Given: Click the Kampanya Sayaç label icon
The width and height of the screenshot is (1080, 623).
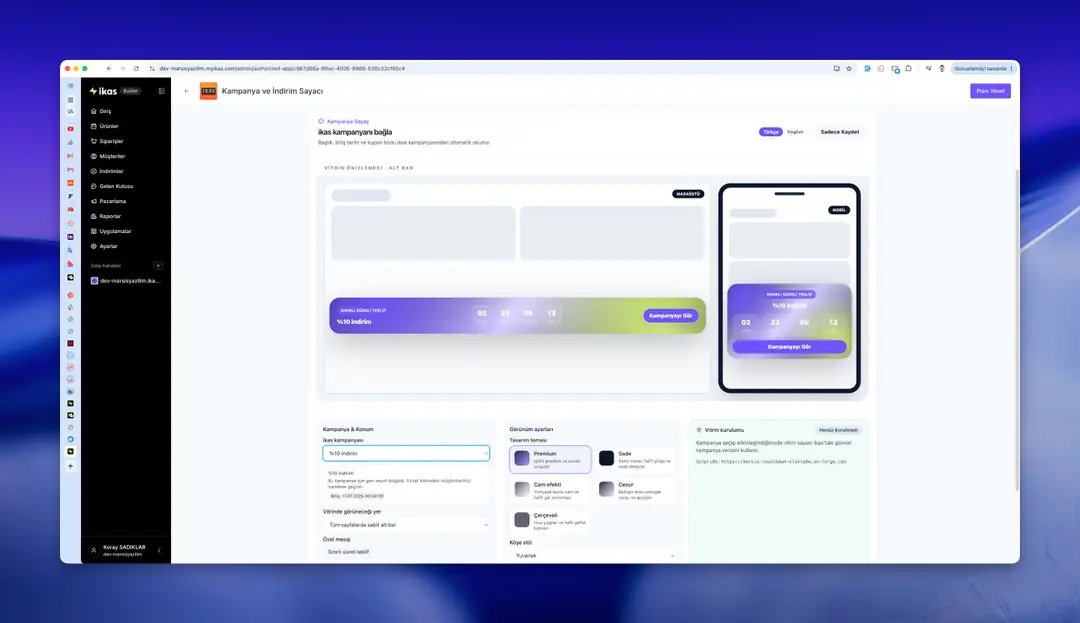Looking at the screenshot, I should tap(321, 121).
